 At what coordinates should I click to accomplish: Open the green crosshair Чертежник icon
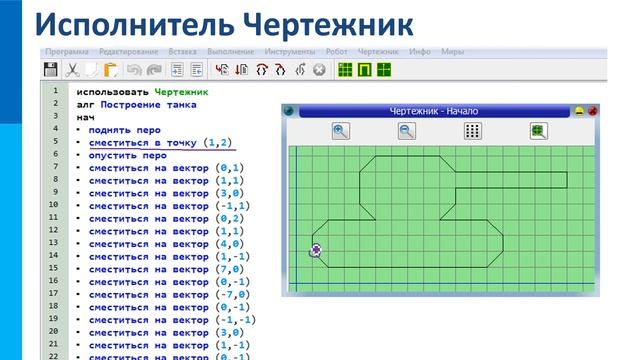click(x=384, y=70)
